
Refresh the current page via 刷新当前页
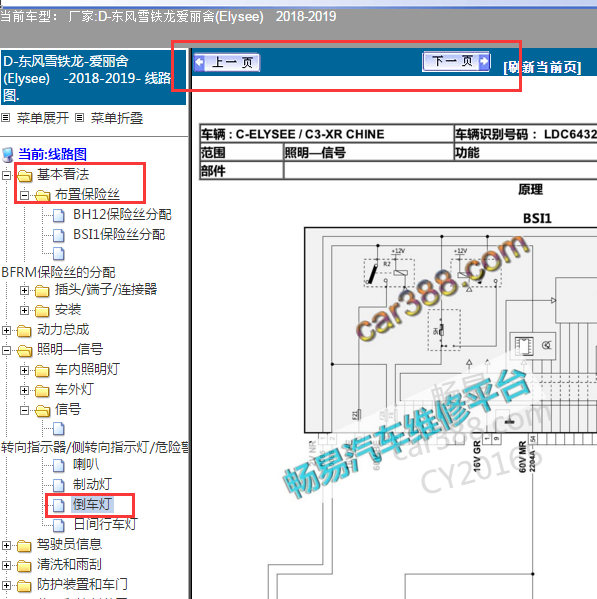pyautogui.click(x=542, y=67)
